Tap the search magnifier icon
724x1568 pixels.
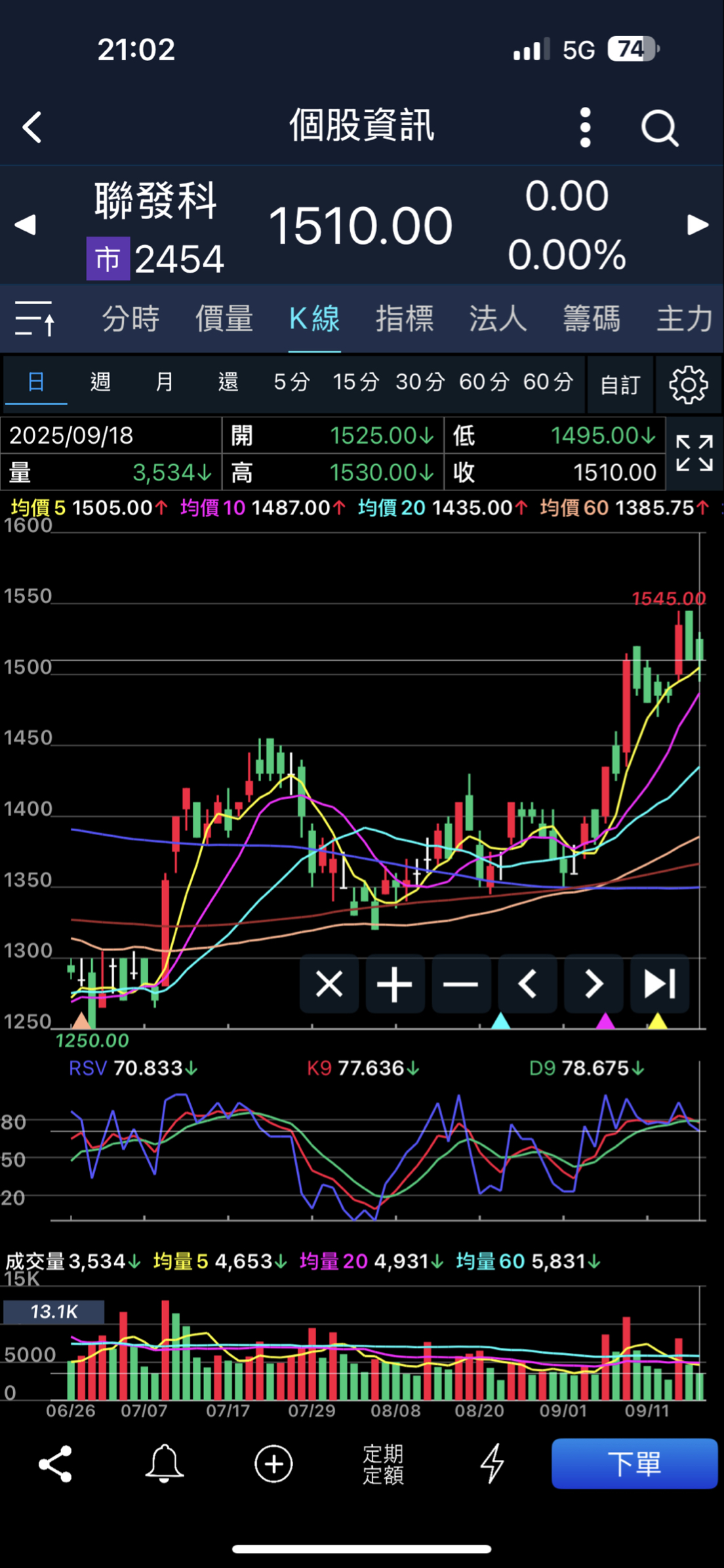click(x=659, y=127)
